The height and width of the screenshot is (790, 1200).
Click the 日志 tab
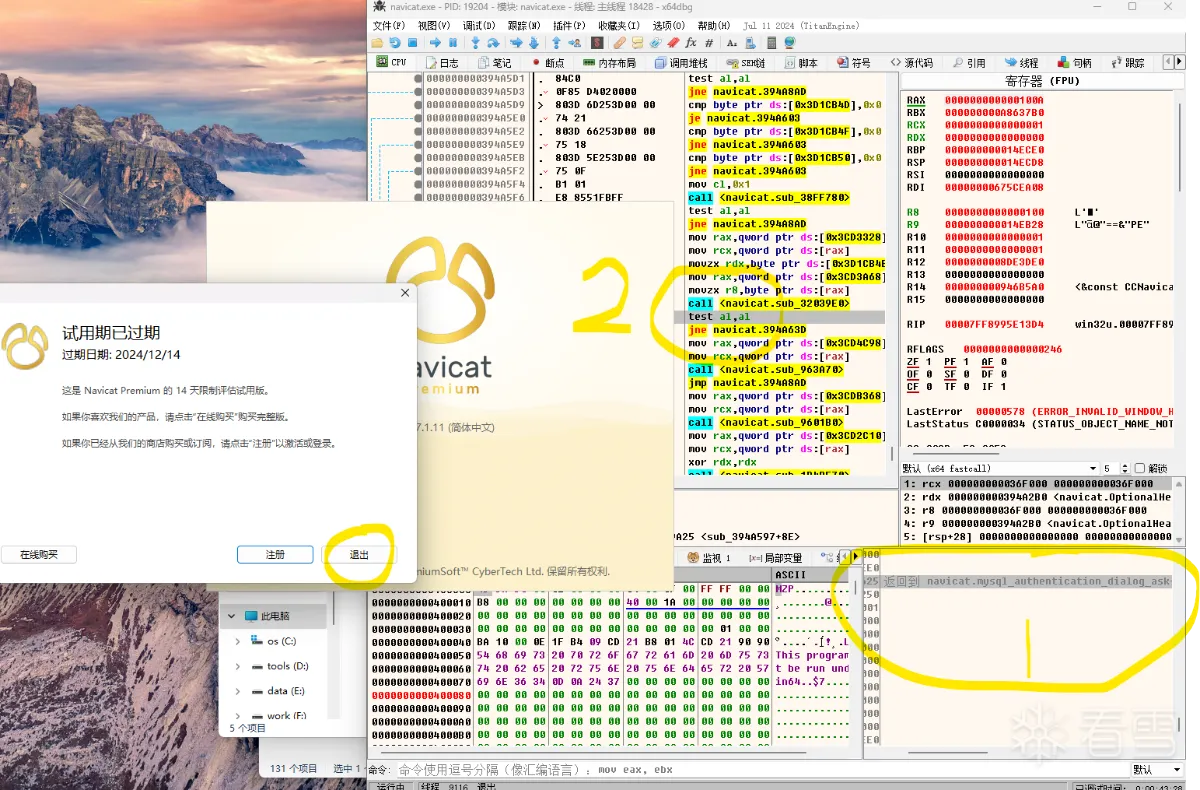click(x=441, y=62)
